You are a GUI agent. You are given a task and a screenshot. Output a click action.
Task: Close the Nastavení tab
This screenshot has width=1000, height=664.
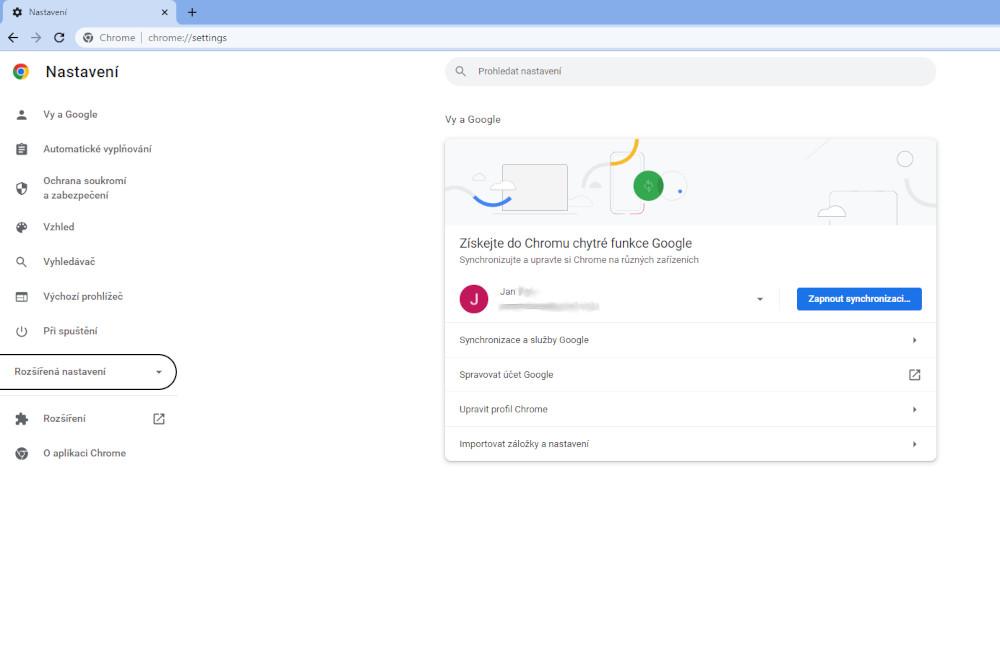point(165,12)
